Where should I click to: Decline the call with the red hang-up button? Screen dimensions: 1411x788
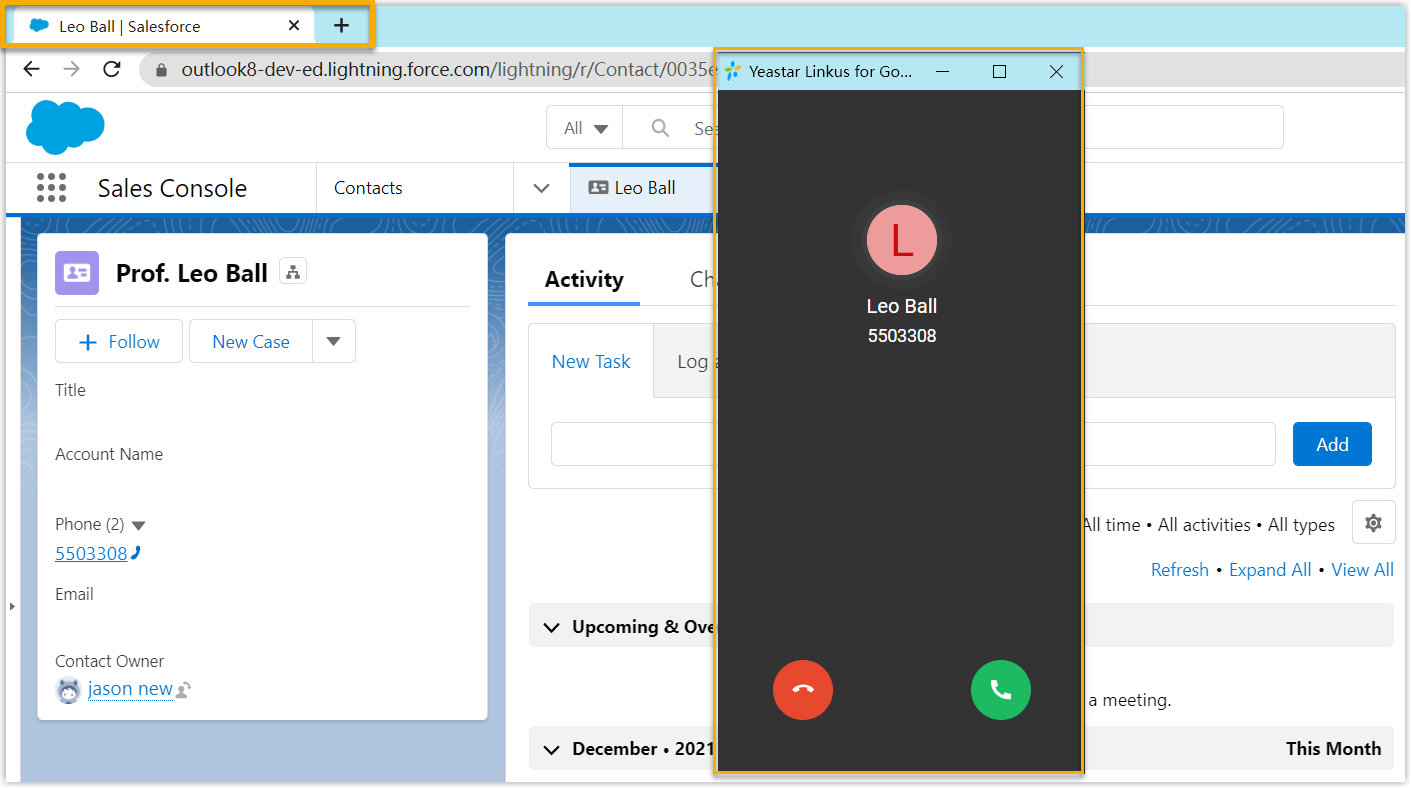(x=802, y=690)
